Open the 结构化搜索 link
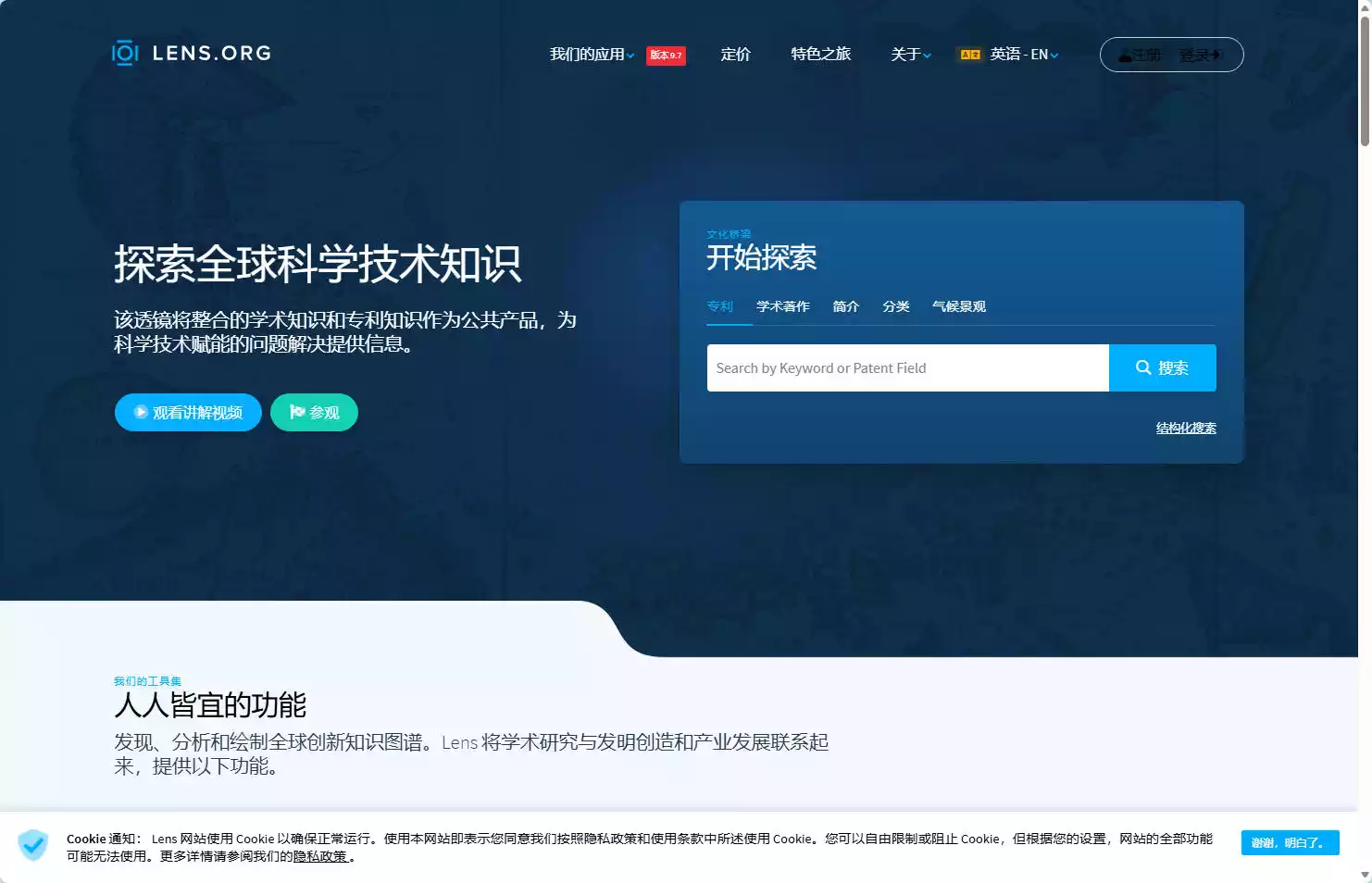Viewport: 1372px width, 883px height. [1186, 428]
